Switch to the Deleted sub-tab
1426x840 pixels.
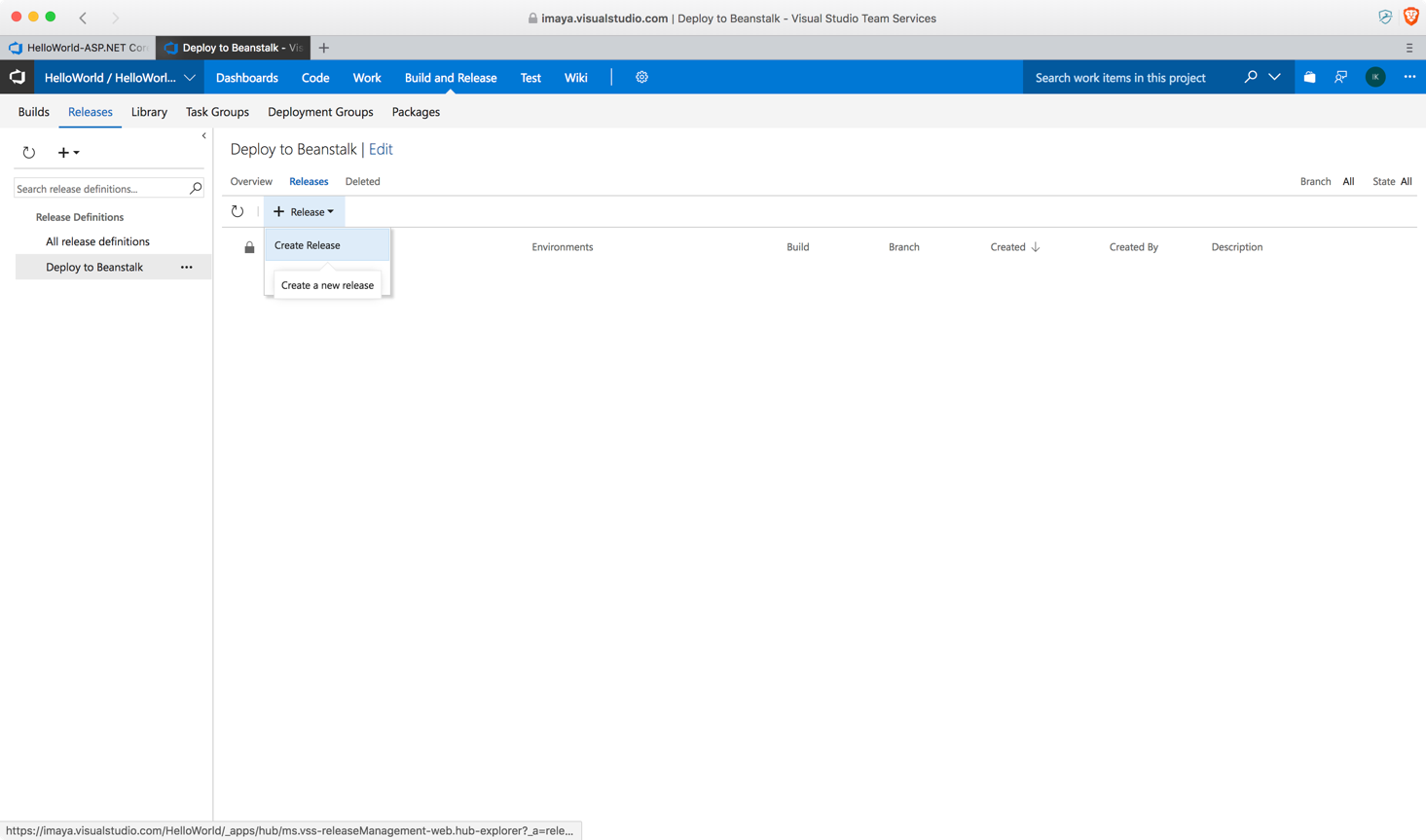click(x=362, y=181)
